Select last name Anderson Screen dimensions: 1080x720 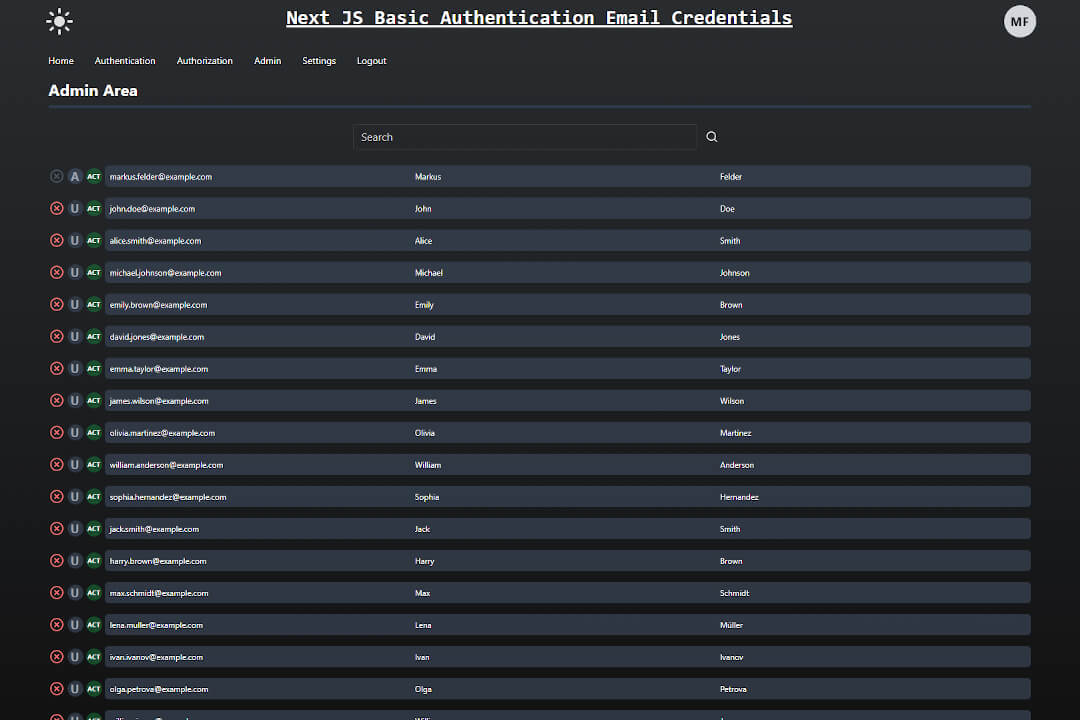(737, 465)
